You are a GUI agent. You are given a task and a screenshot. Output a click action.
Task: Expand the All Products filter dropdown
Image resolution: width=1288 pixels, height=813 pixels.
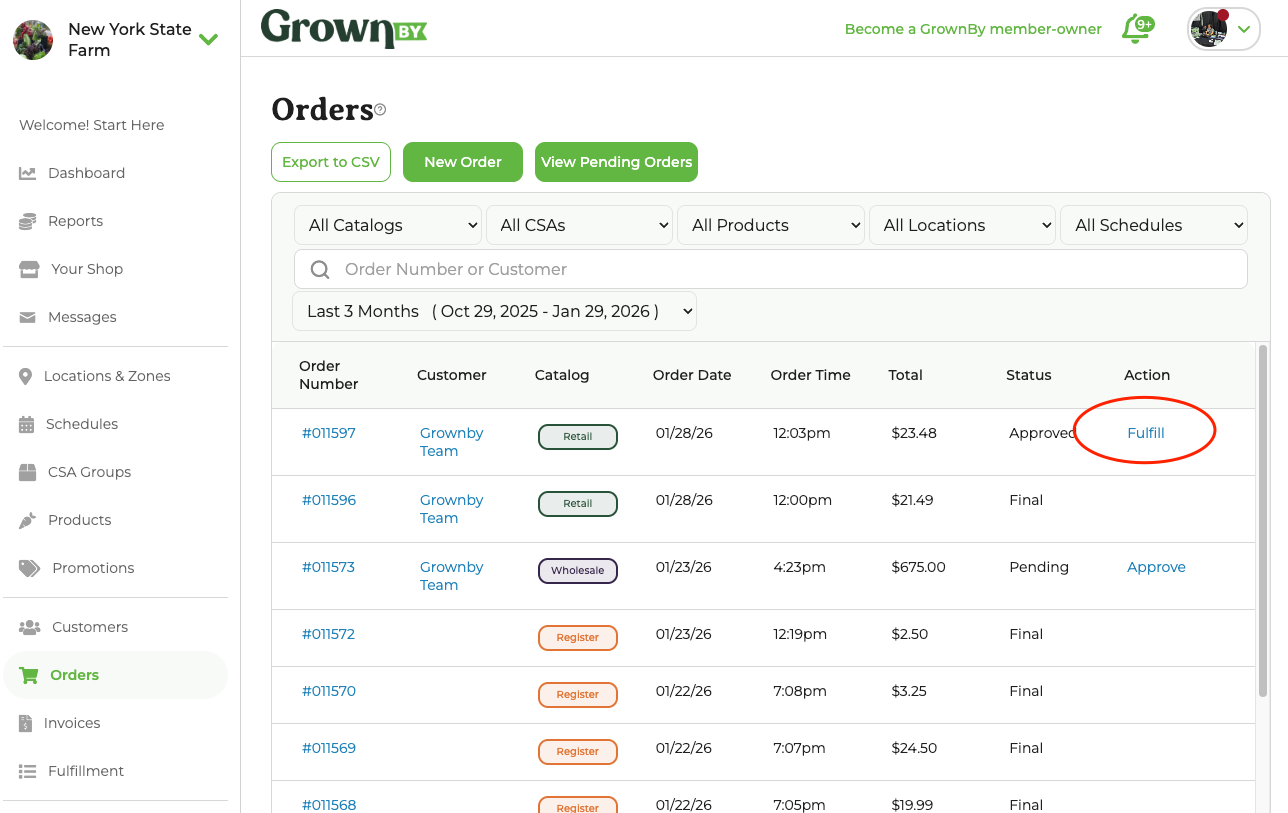[771, 225]
